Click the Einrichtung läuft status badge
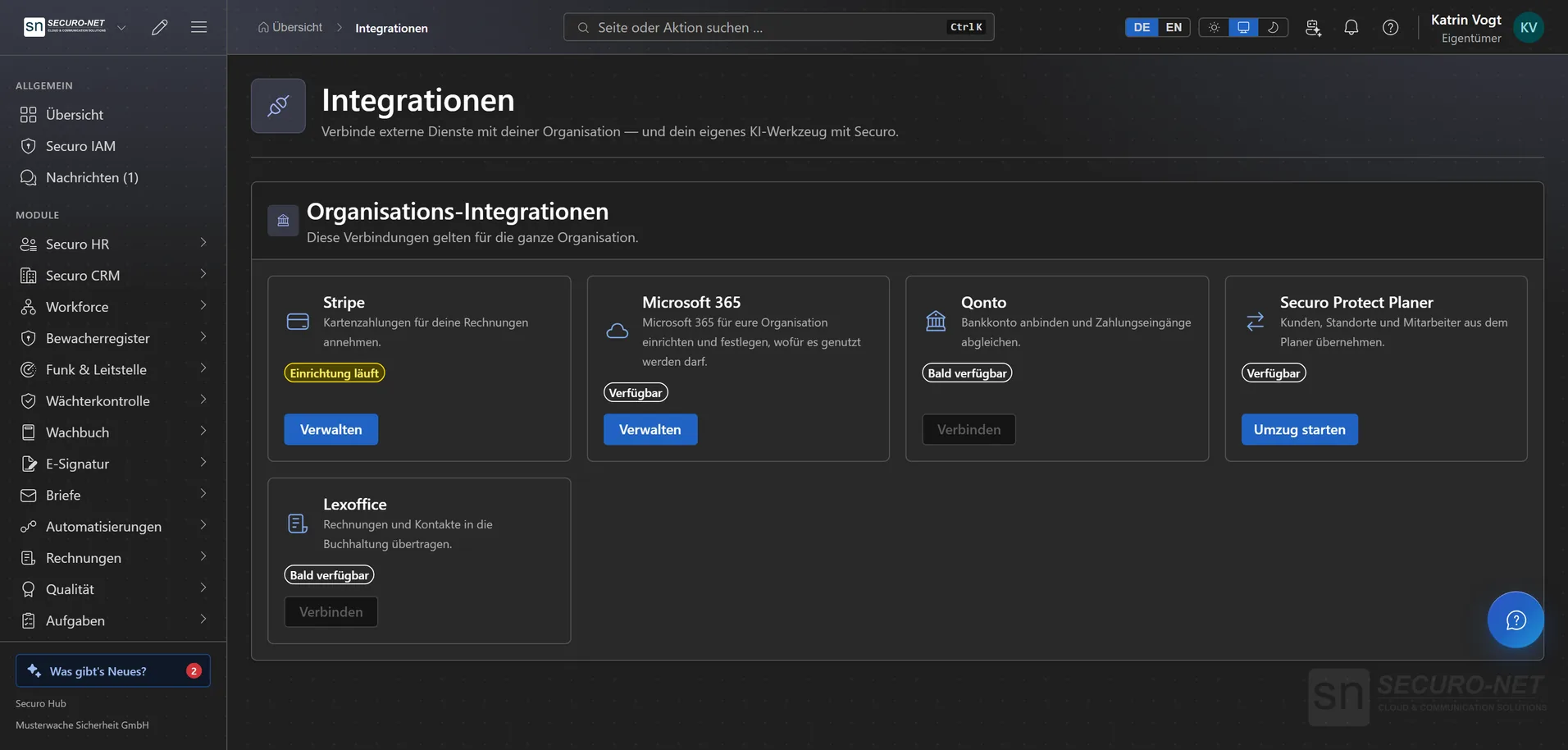The width and height of the screenshot is (1568, 750). 335,373
